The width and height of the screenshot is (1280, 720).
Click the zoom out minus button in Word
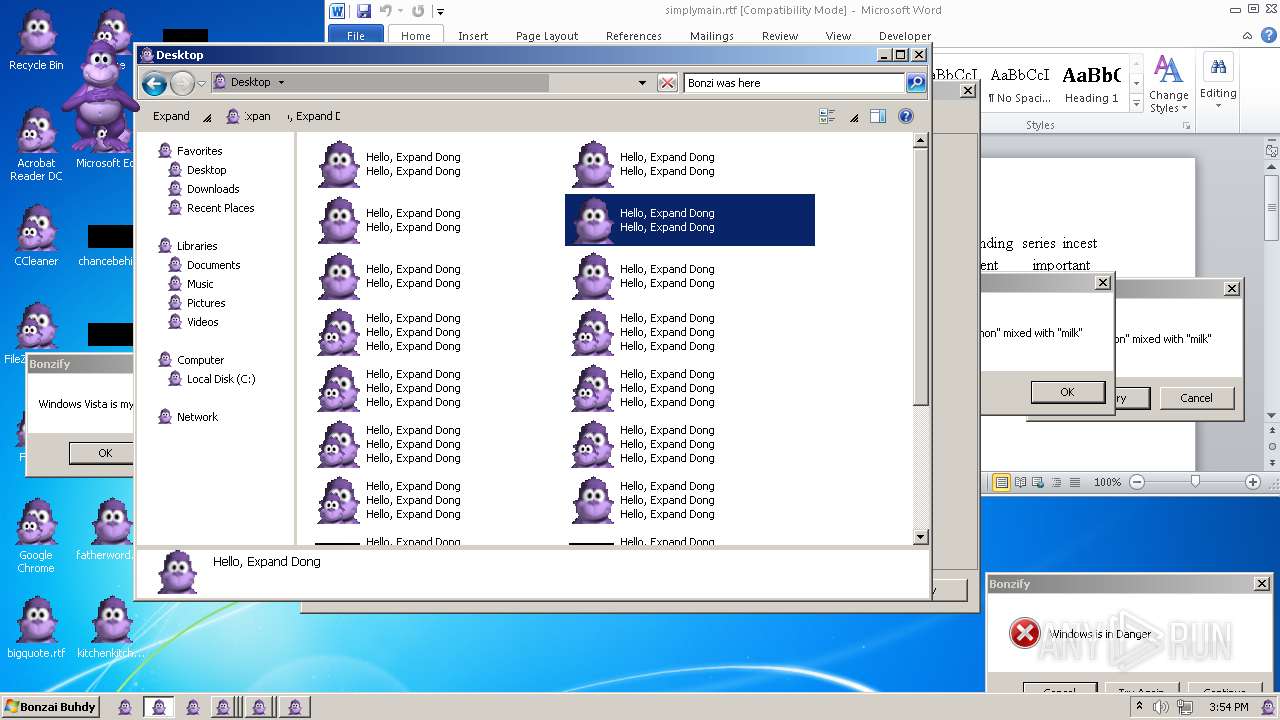pyautogui.click(x=1137, y=482)
